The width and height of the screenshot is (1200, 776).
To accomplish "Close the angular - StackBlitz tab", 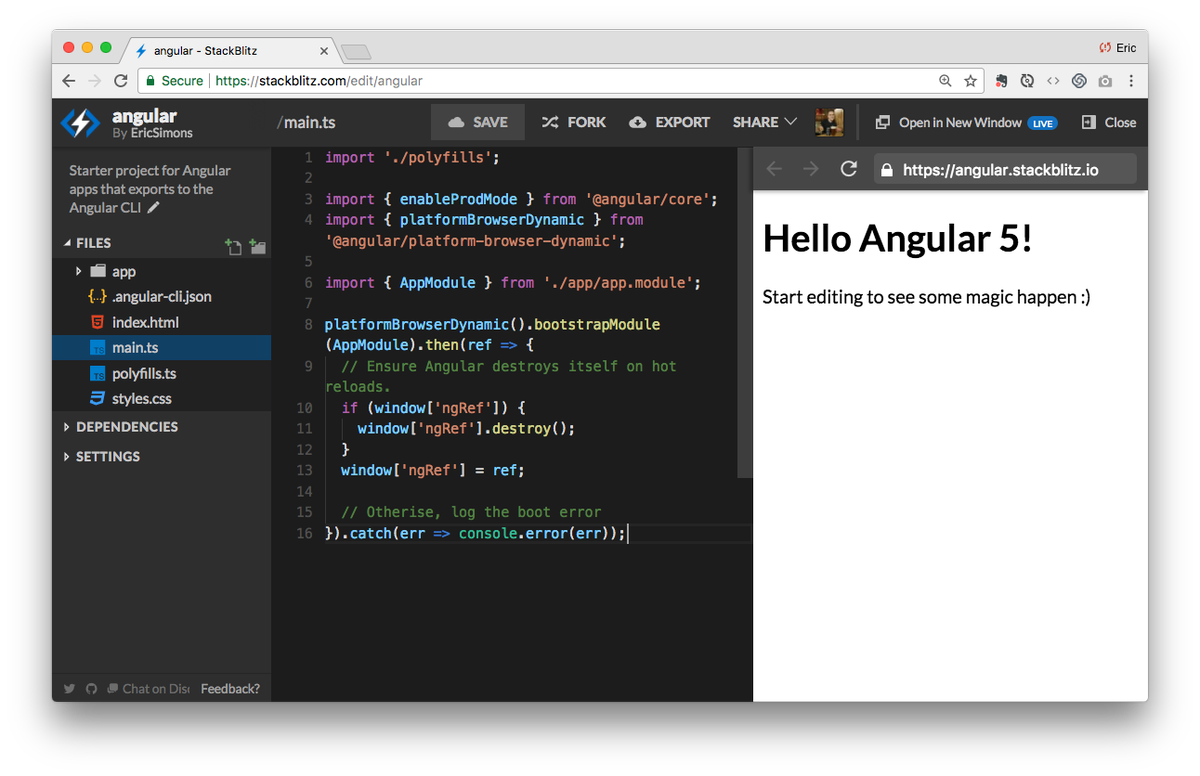I will tap(323, 51).
